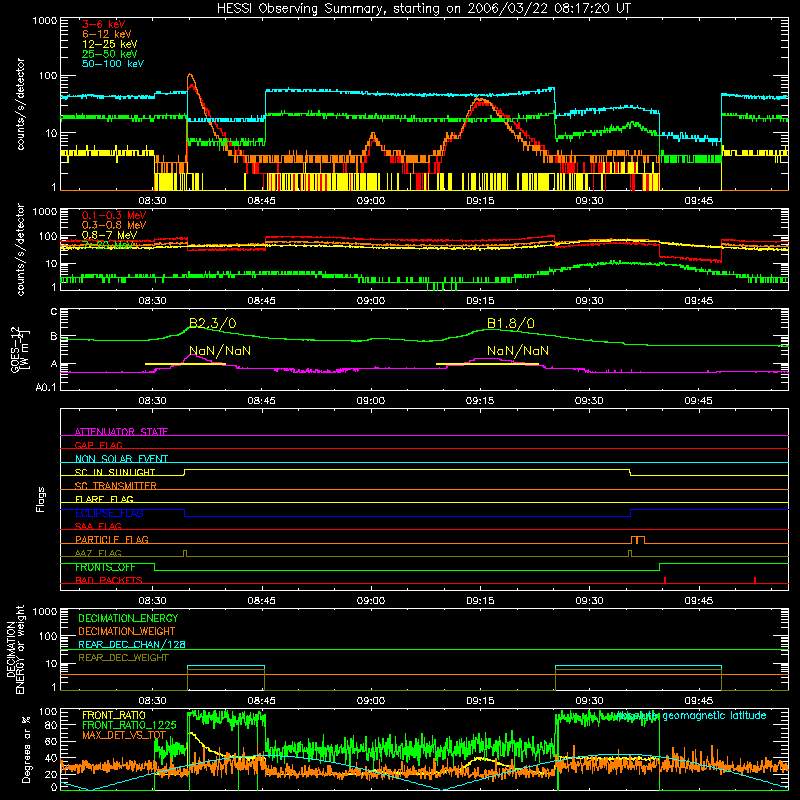Select the REAR_DEC_CHAN/128 legend label

coord(132,644)
